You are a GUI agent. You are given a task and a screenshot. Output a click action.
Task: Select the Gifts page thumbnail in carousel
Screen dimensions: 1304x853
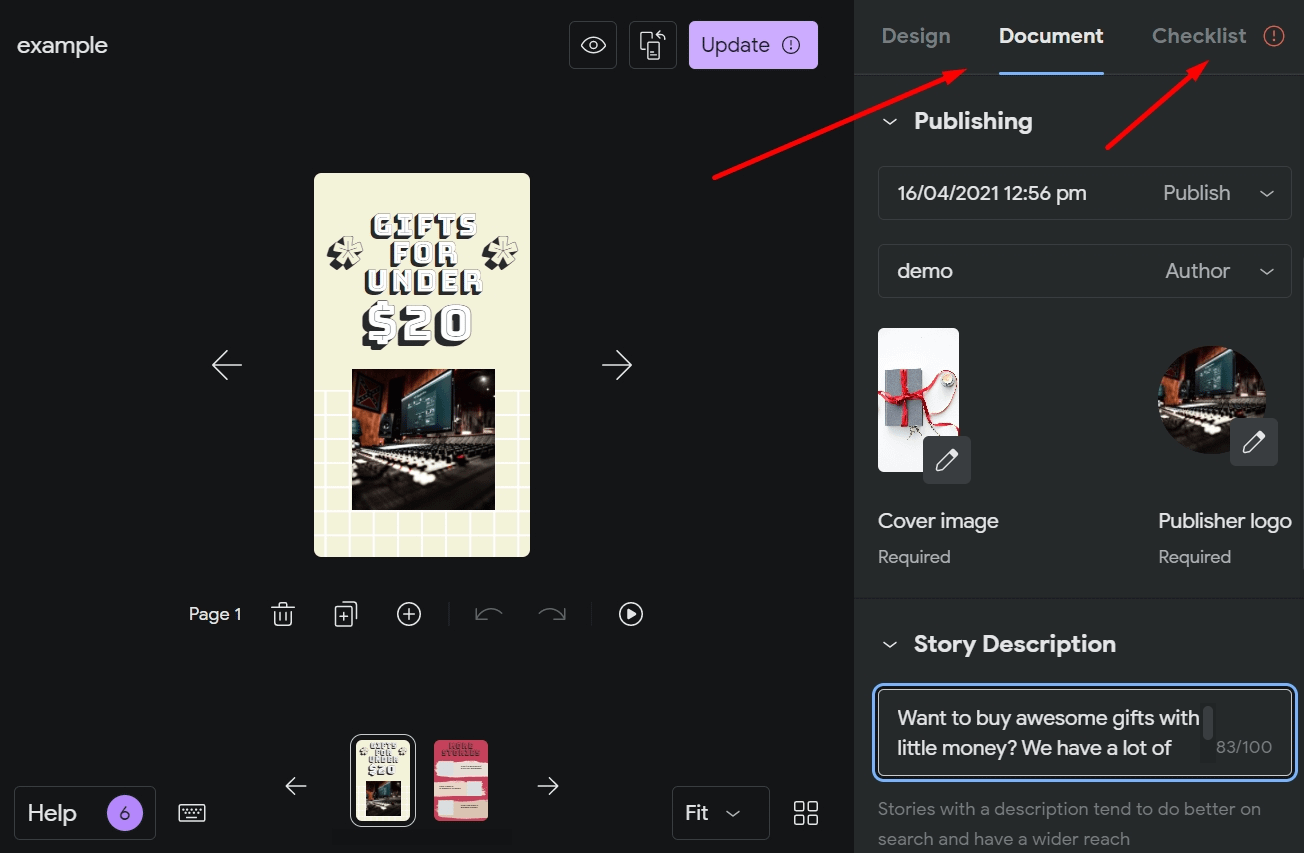pyautogui.click(x=383, y=781)
